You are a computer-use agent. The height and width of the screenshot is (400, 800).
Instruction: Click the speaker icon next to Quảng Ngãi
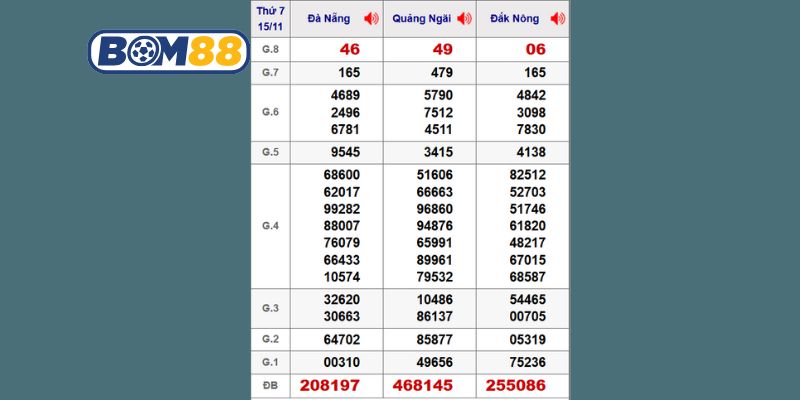[x=464, y=19]
